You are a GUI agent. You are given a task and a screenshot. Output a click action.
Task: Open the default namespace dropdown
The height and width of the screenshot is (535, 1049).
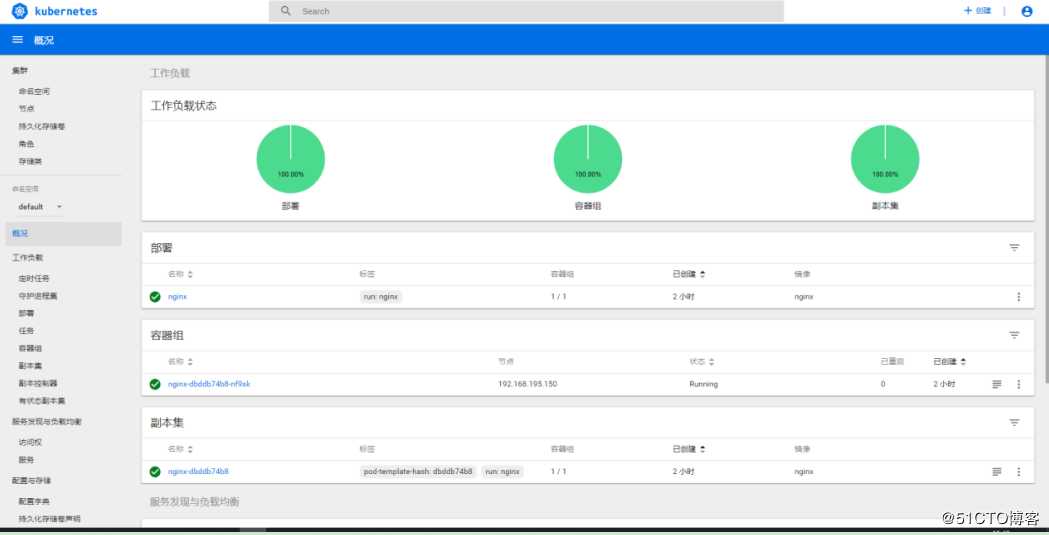[x=39, y=207]
